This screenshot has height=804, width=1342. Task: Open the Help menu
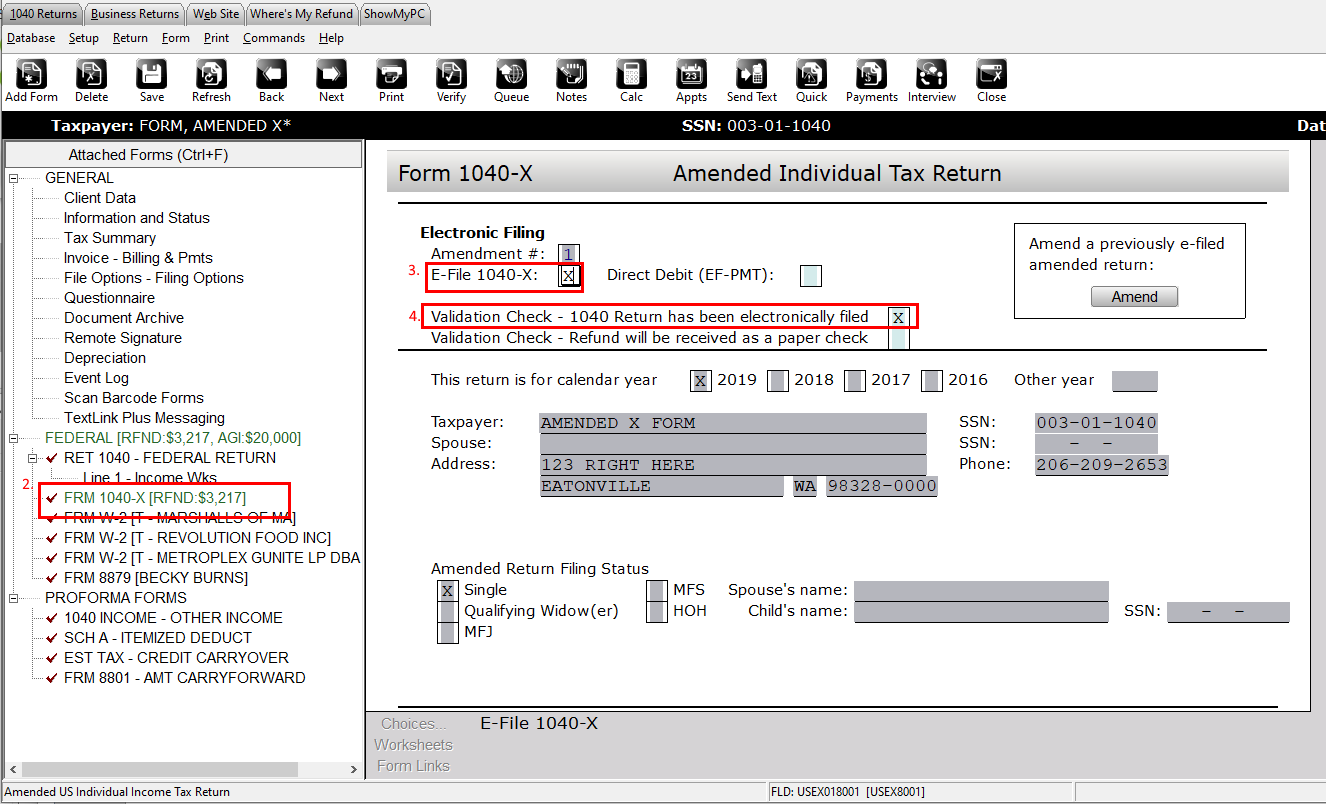331,38
